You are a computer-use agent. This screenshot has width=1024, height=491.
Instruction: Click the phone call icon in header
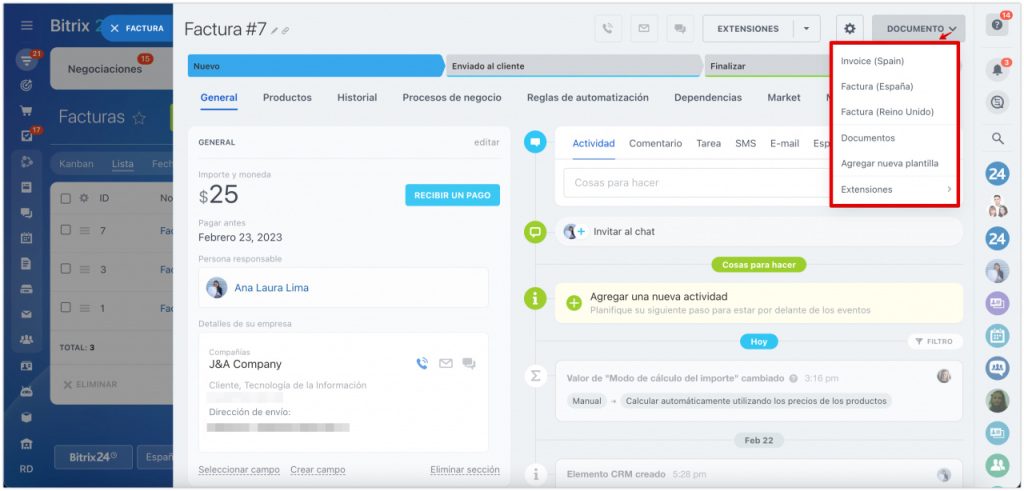(x=608, y=29)
